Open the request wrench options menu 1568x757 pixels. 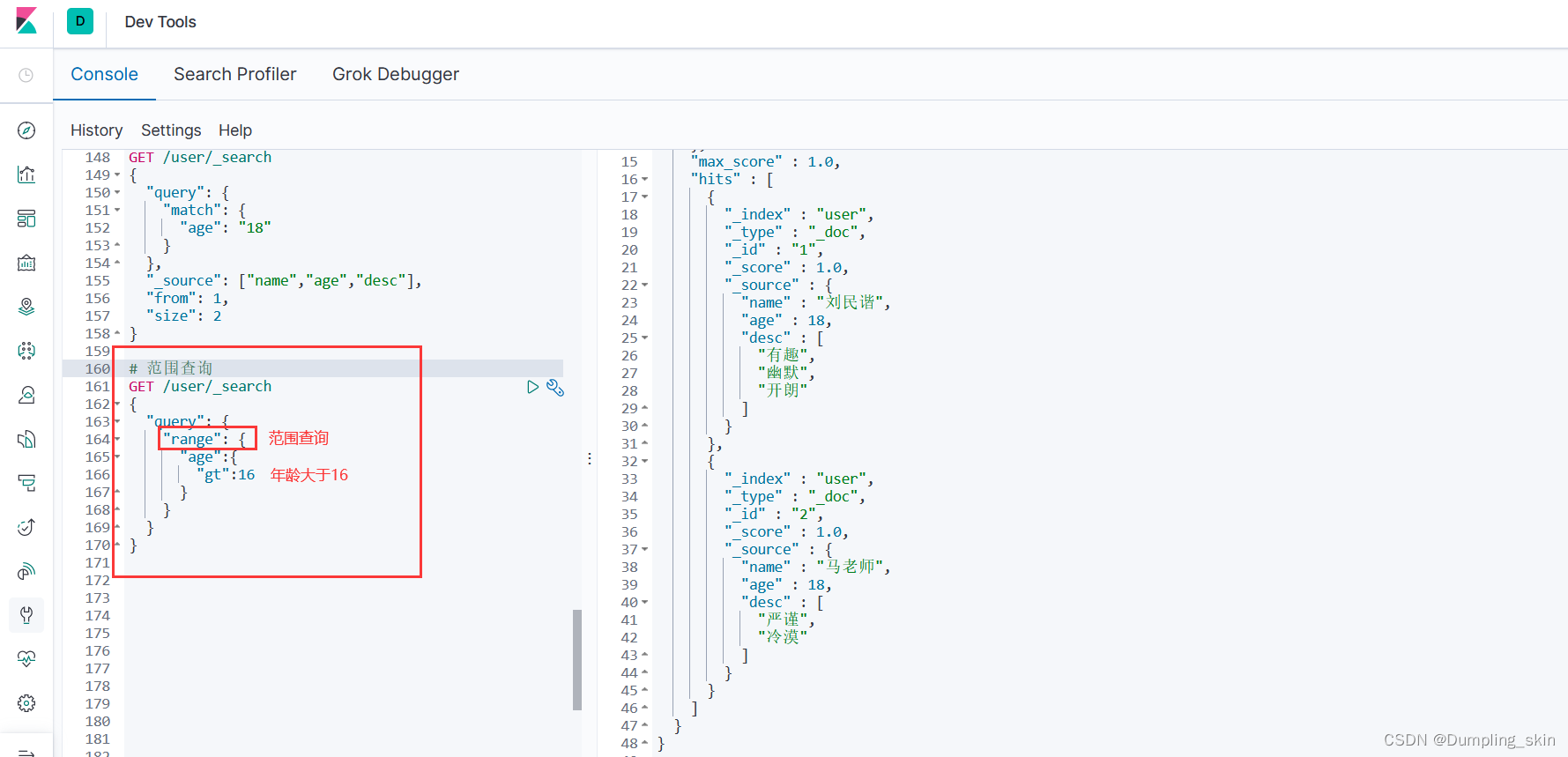(555, 387)
